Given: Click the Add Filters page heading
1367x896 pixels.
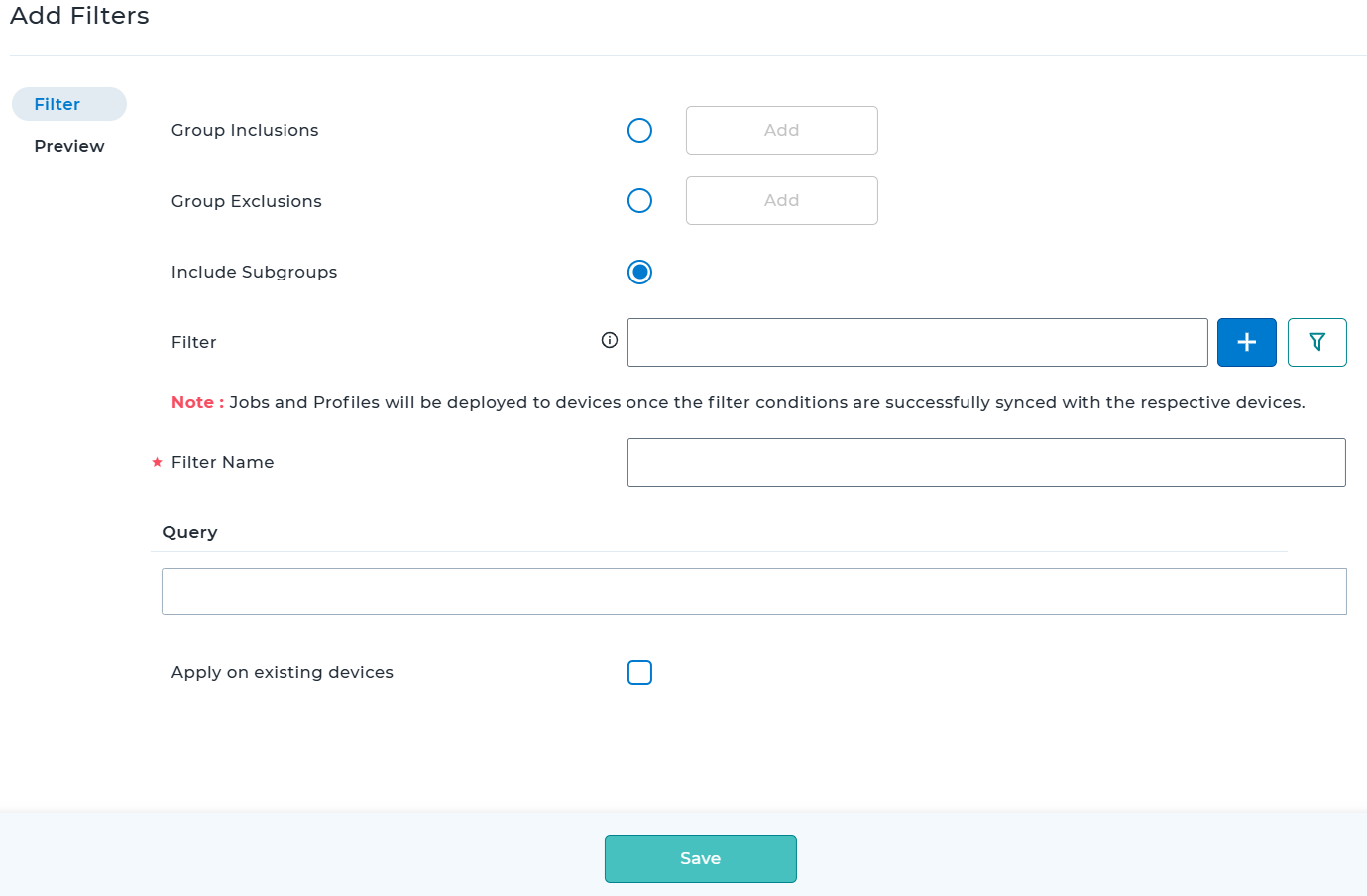Looking at the screenshot, I should (79, 16).
